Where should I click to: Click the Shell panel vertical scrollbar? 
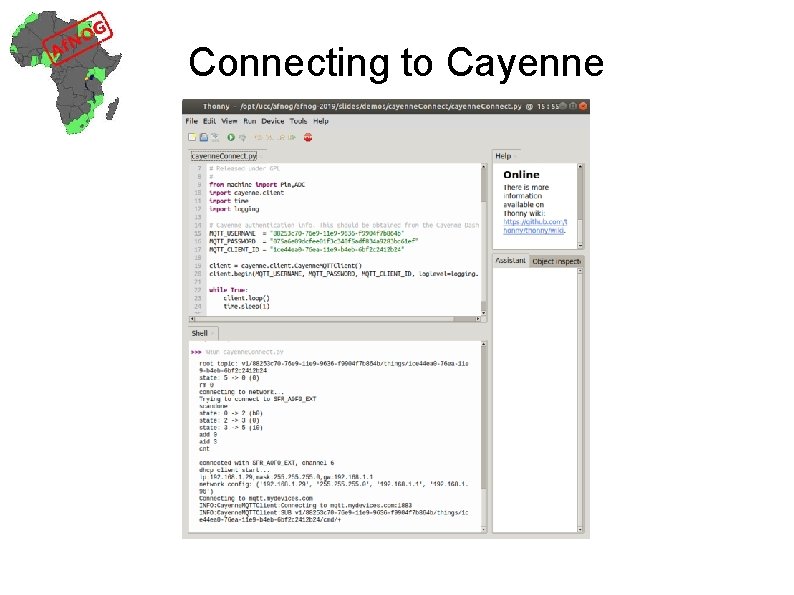point(484,437)
